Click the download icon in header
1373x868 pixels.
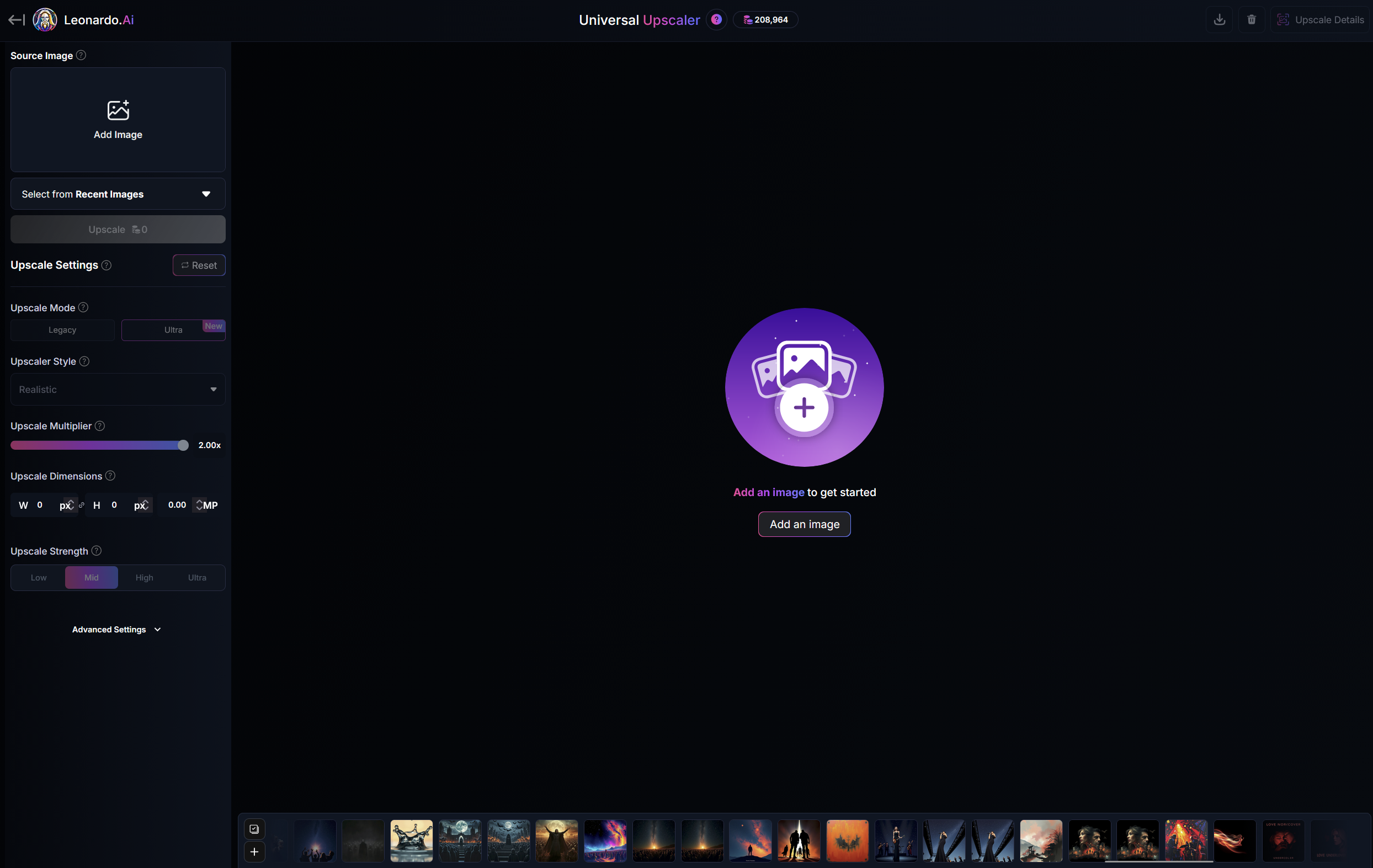pos(1219,20)
